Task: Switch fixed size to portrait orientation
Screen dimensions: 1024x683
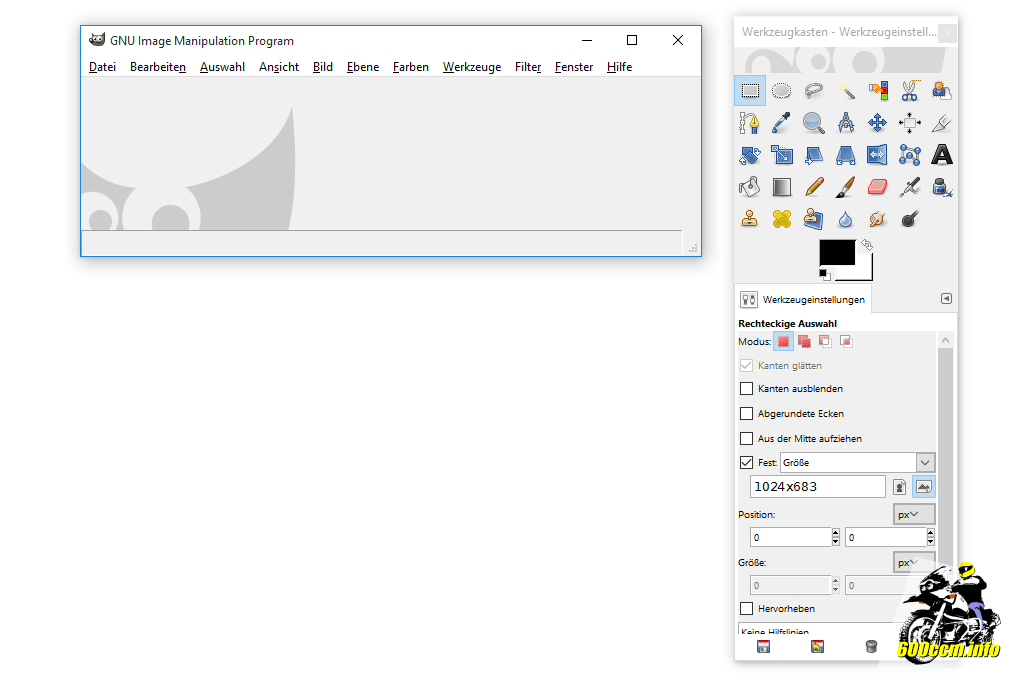Action: click(899, 486)
